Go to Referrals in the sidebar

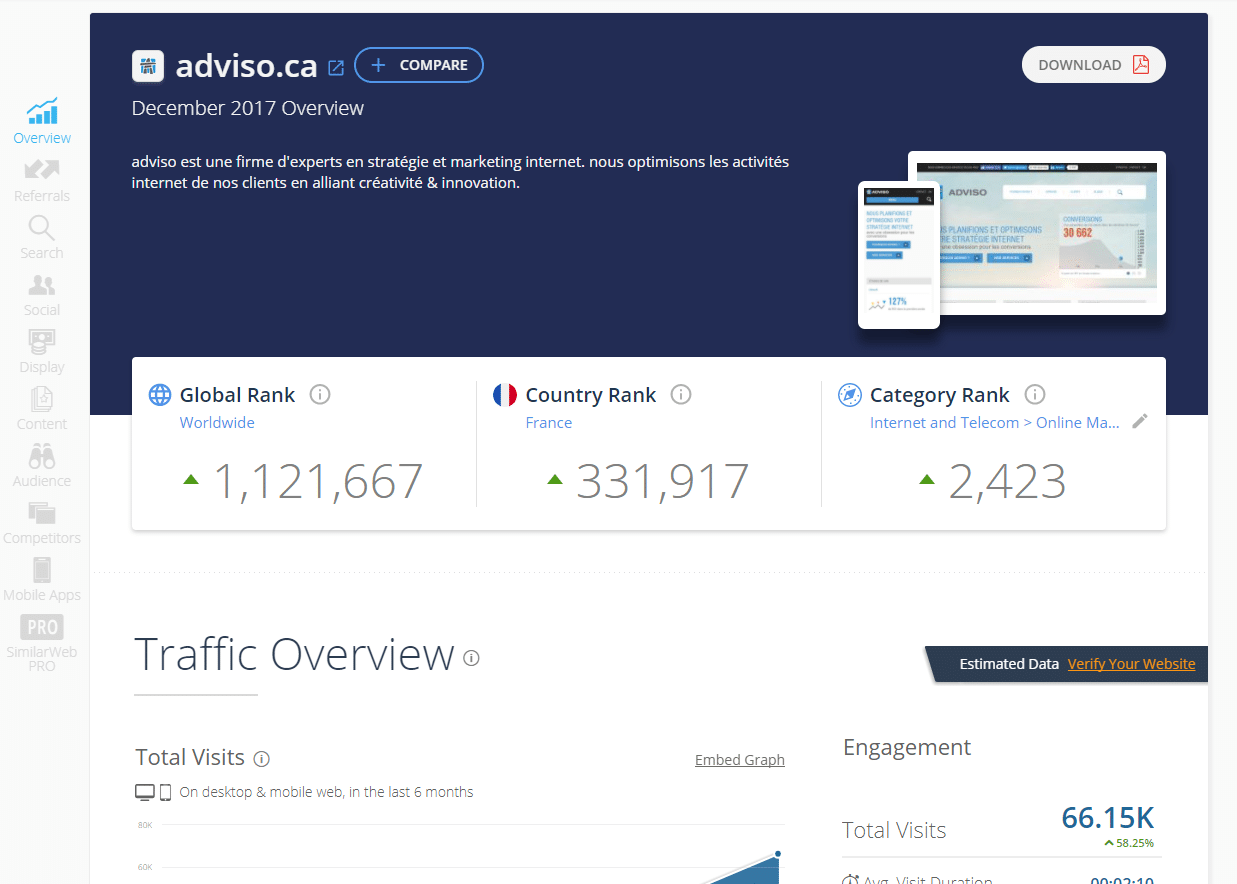(x=42, y=179)
